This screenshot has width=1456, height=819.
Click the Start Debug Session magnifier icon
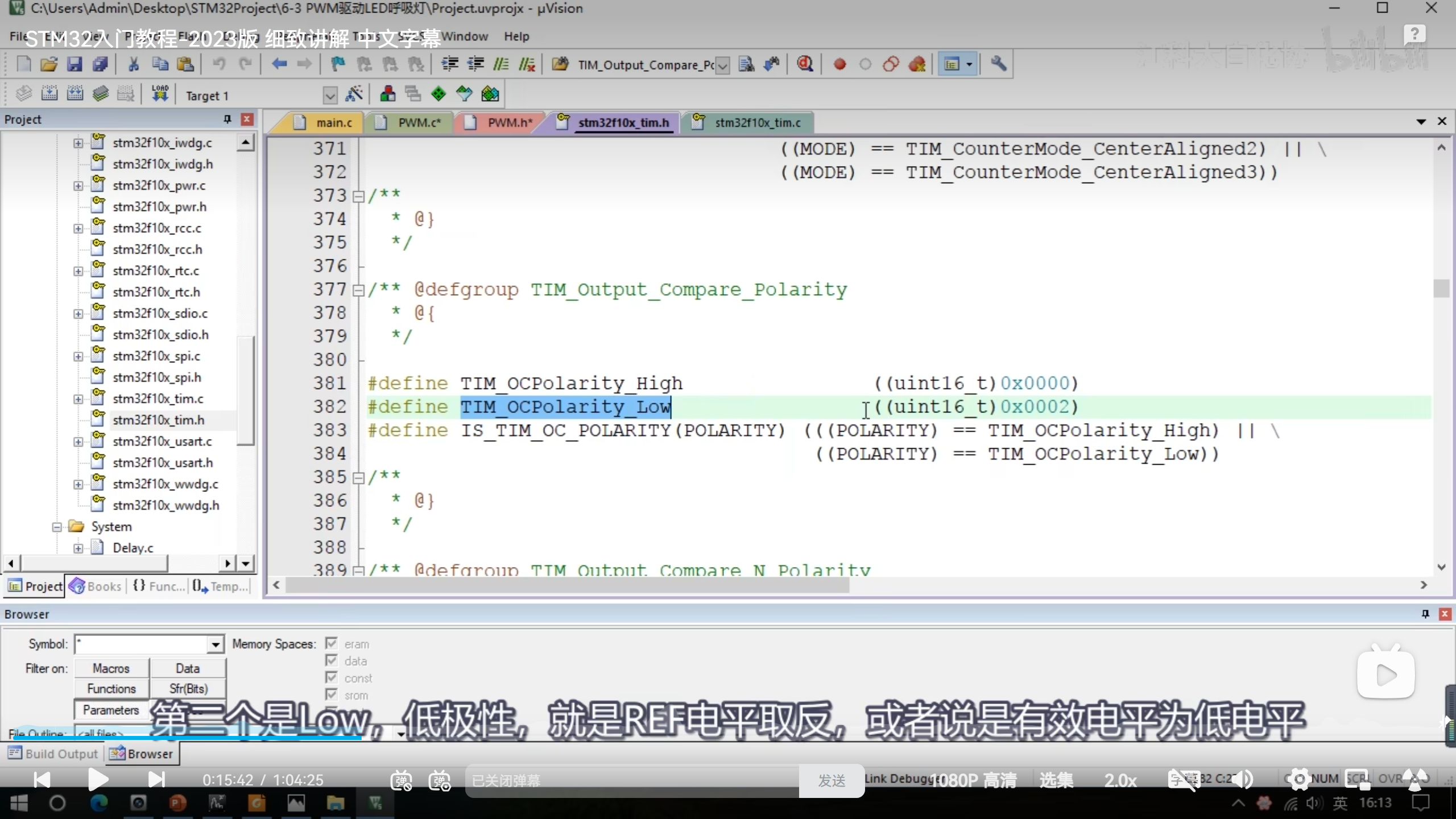(805, 64)
